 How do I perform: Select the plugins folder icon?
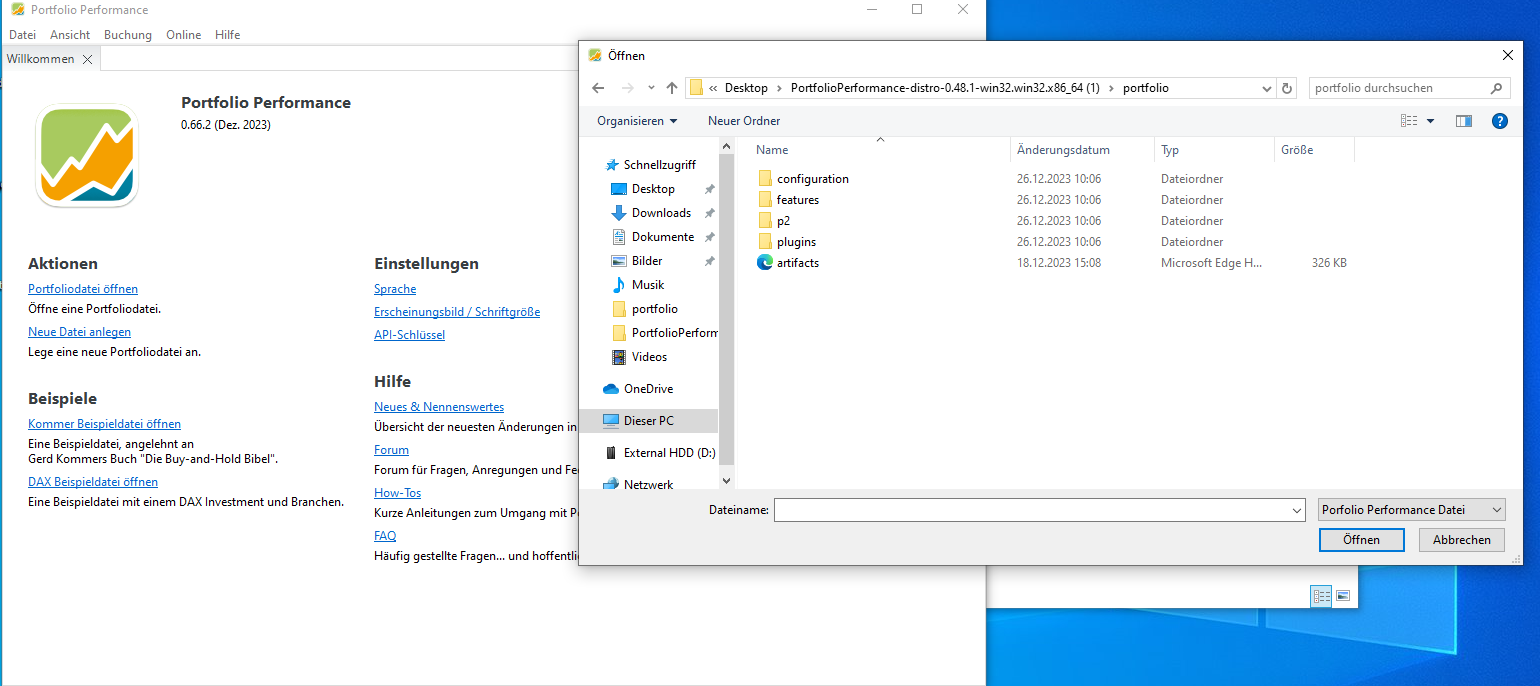point(765,242)
